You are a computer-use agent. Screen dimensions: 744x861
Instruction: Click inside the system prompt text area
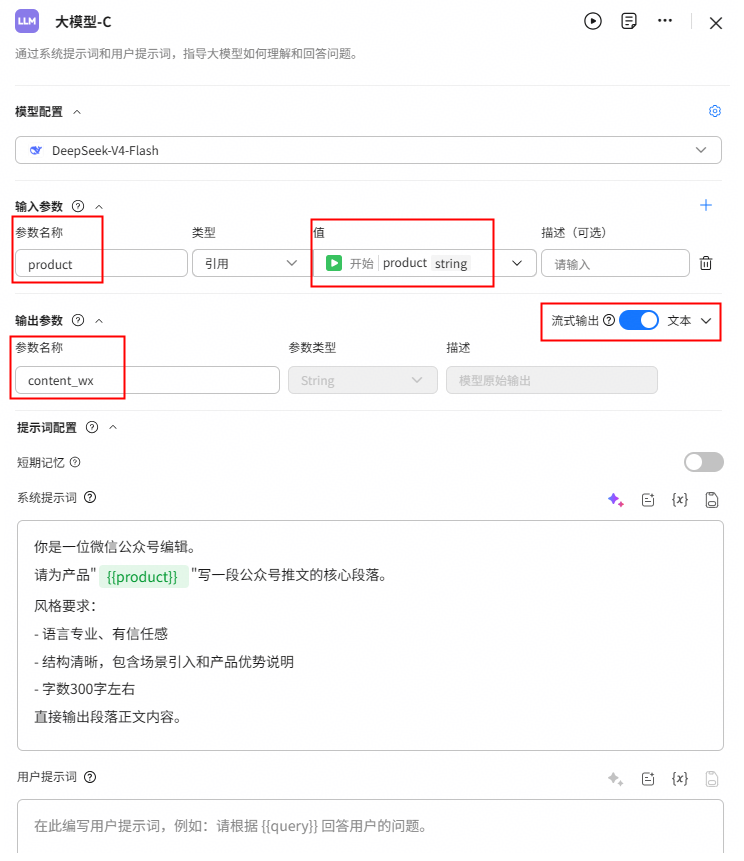pos(370,635)
